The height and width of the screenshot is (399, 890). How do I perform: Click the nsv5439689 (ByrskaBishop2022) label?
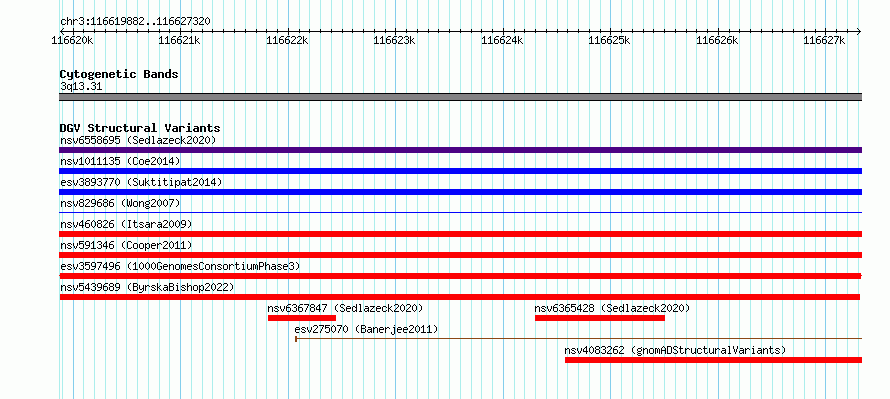click(147, 287)
